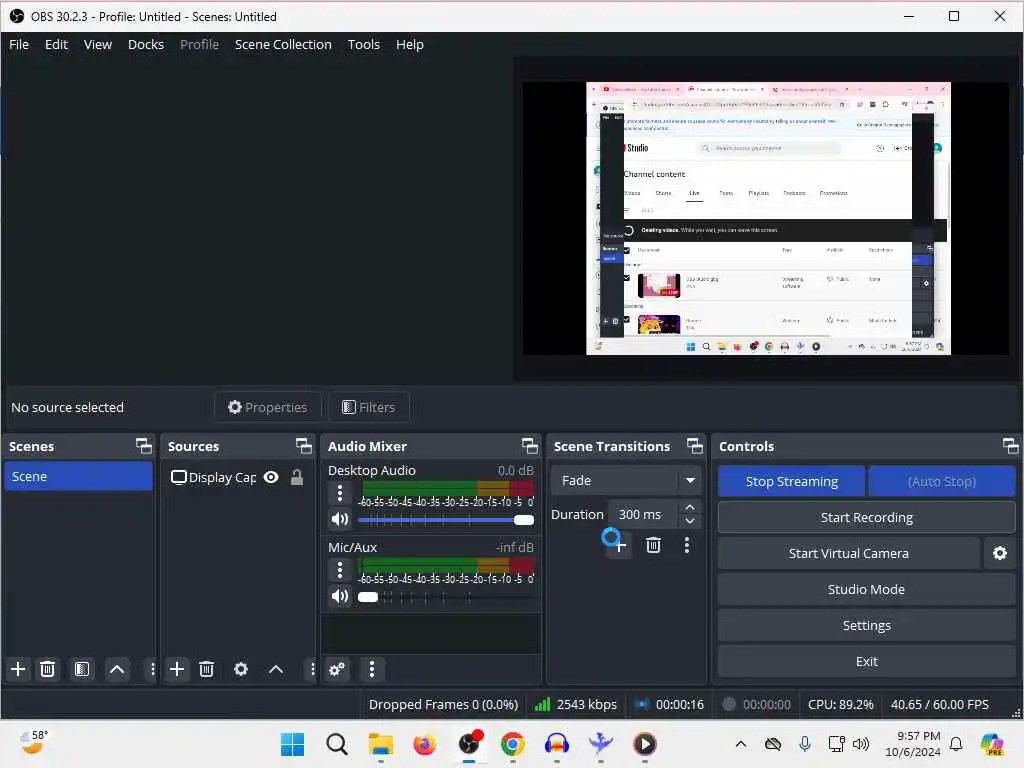Viewport: 1024px width, 768px height.
Task: Add a new scene with plus icon
Action: [18, 669]
